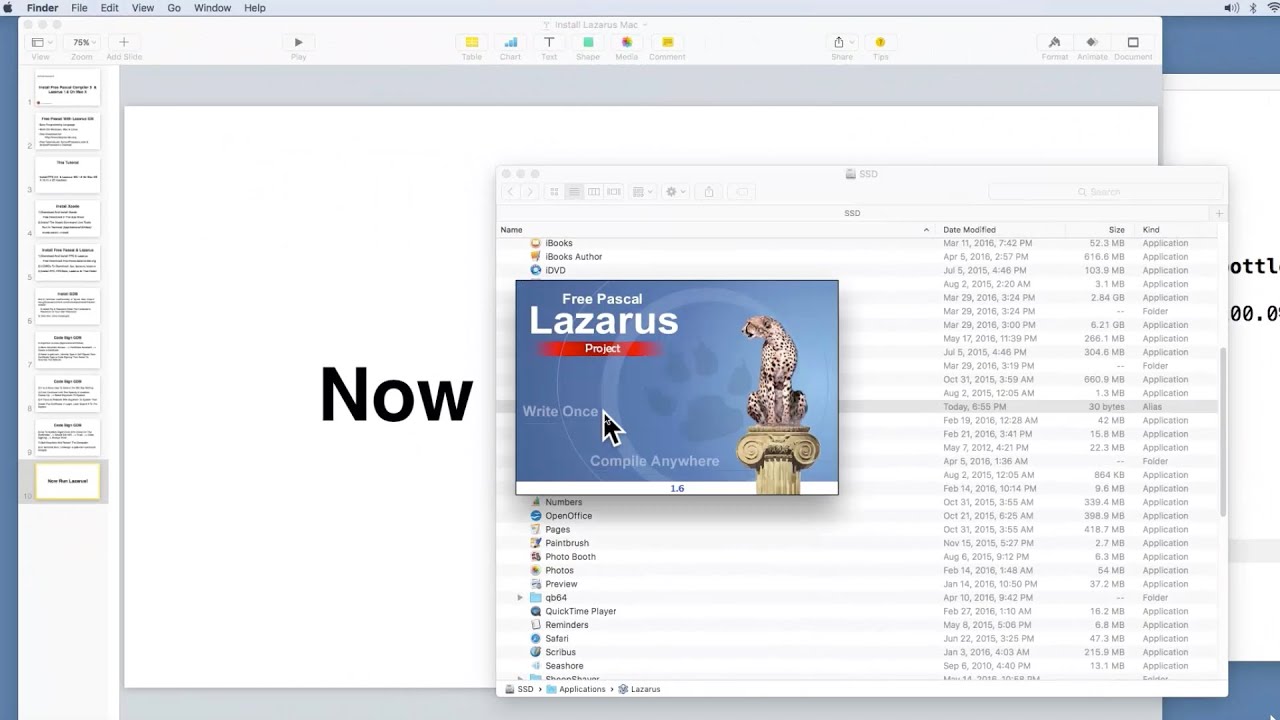Screen dimensions: 1280x720
Task: Click Finder share button
Action: pyautogui.click(x=709, y=192)
